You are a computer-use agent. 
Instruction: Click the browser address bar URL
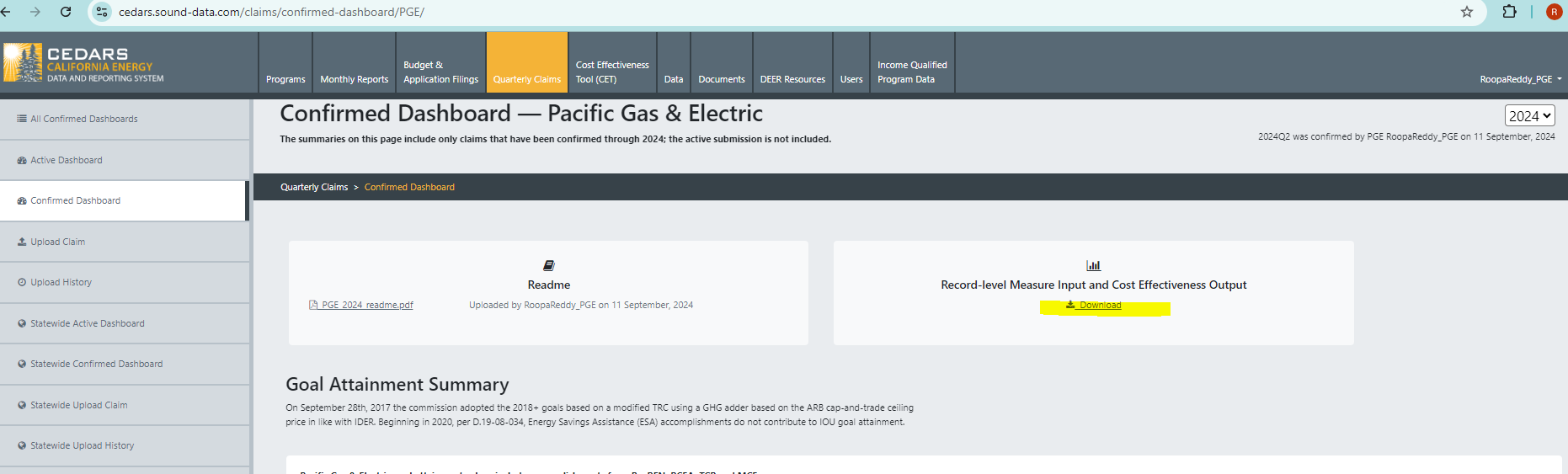271,12
